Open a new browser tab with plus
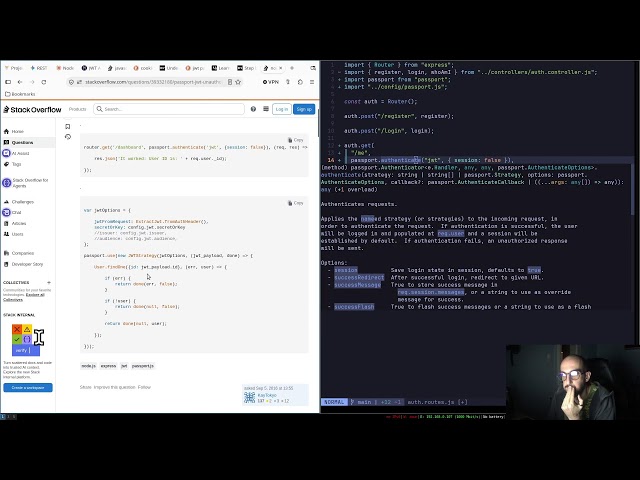This screenshot has height=480, width=640. [x=292, y=68]
